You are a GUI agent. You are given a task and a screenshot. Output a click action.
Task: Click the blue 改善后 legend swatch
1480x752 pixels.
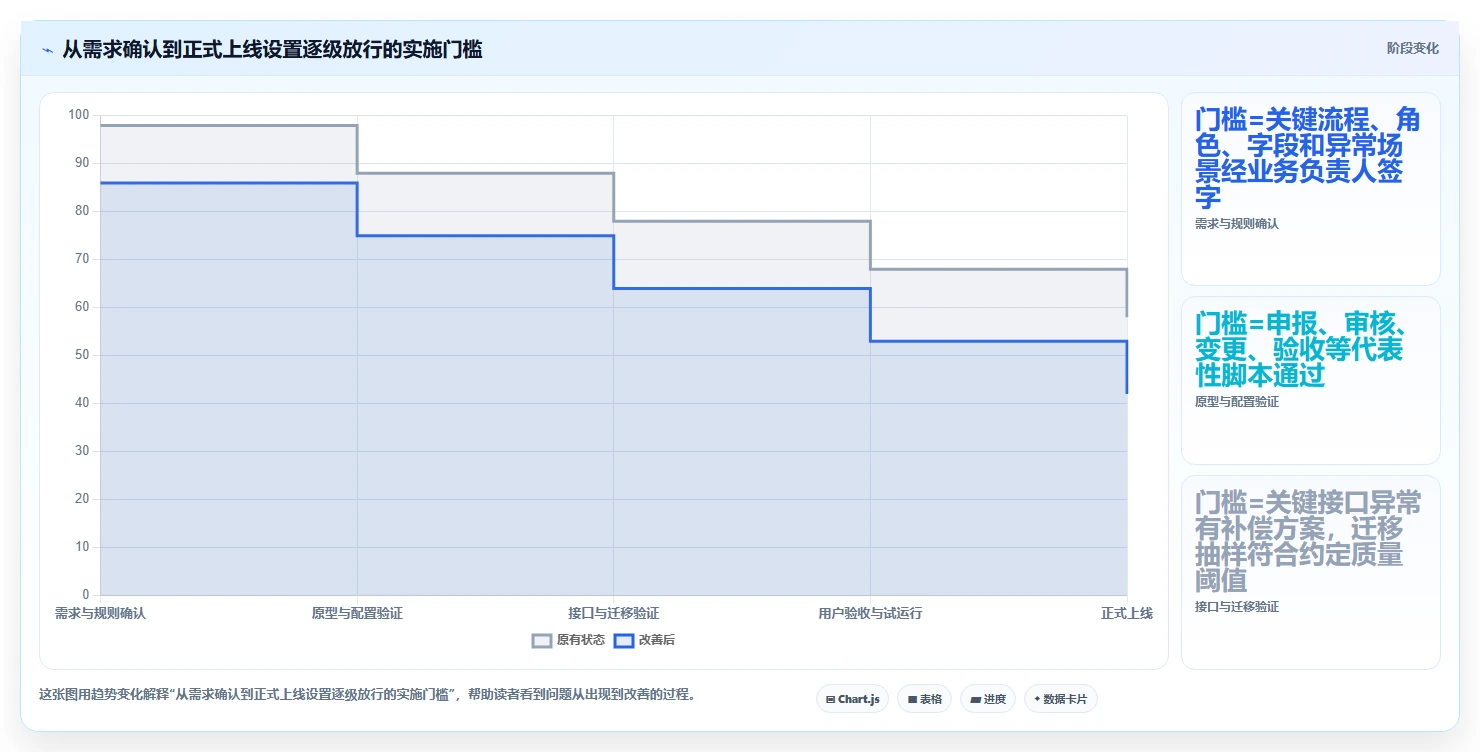point(624,640)
